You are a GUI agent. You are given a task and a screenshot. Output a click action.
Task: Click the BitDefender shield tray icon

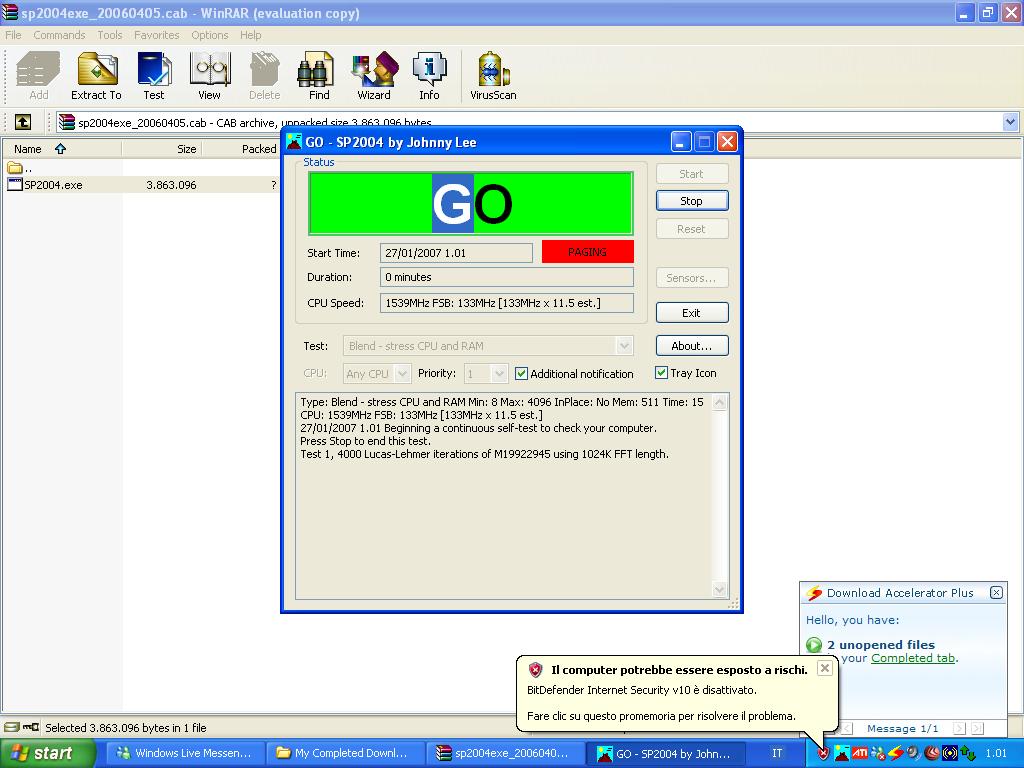pyautogui.click(x=824, y=753)
